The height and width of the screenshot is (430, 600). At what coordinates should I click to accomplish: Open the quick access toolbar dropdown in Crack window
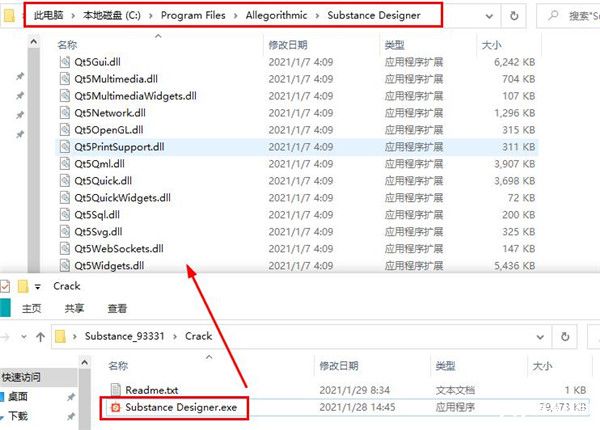(x=38, y=287)
